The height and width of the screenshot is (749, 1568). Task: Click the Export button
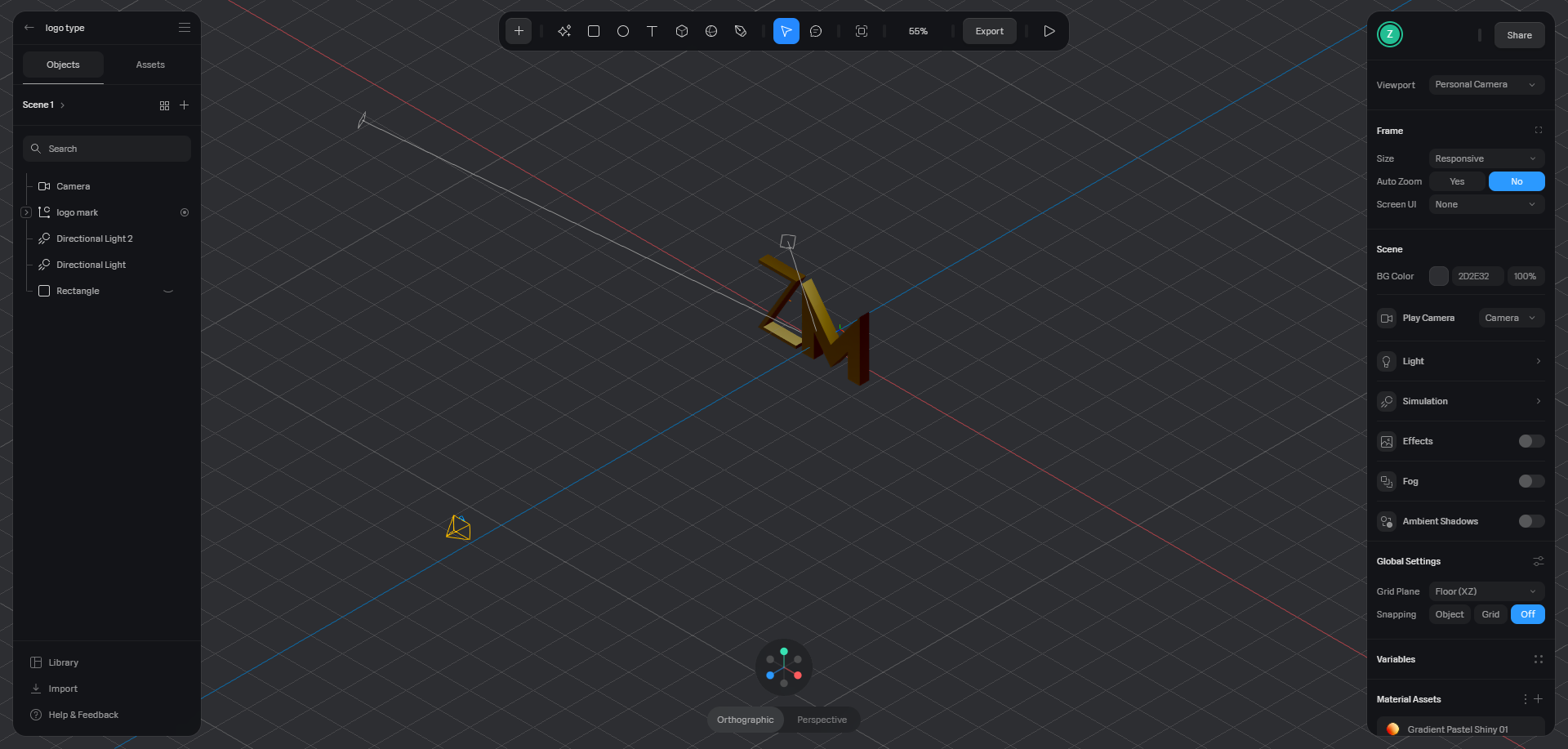[989, 31]
